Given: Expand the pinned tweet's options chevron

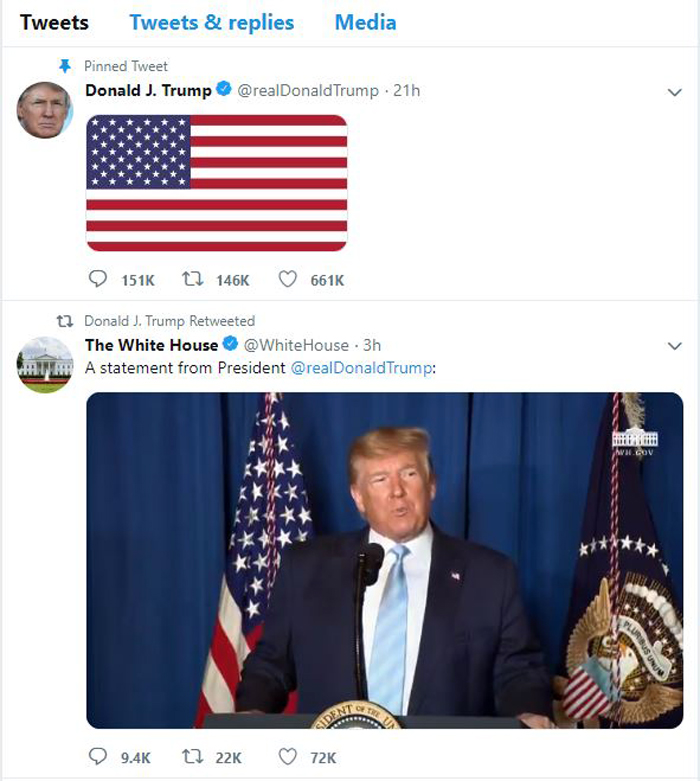Looking at the screenshot, I should click(674, 92).
